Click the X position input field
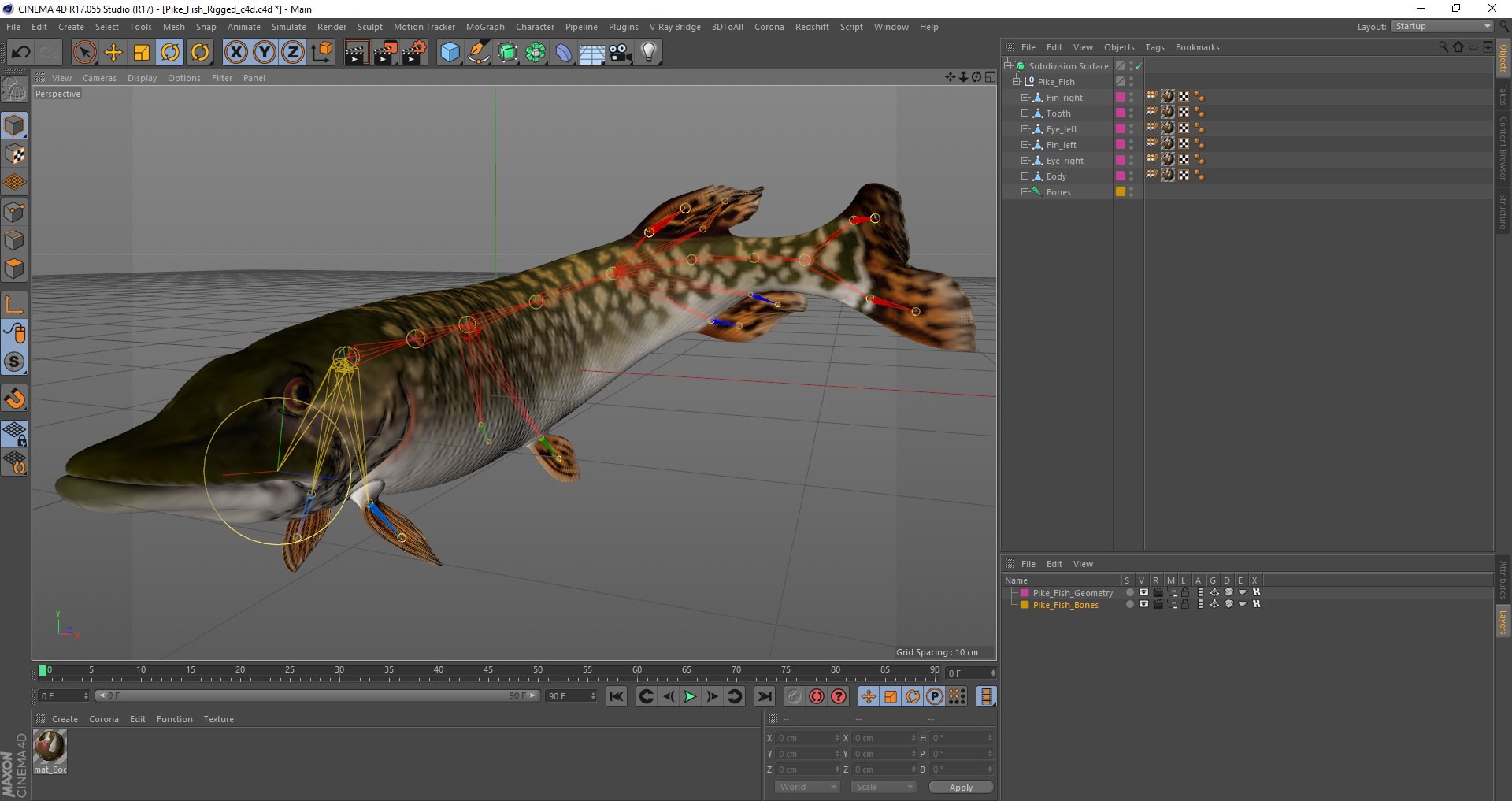This screenshot has width=1512, height=801. coord(809,738)
